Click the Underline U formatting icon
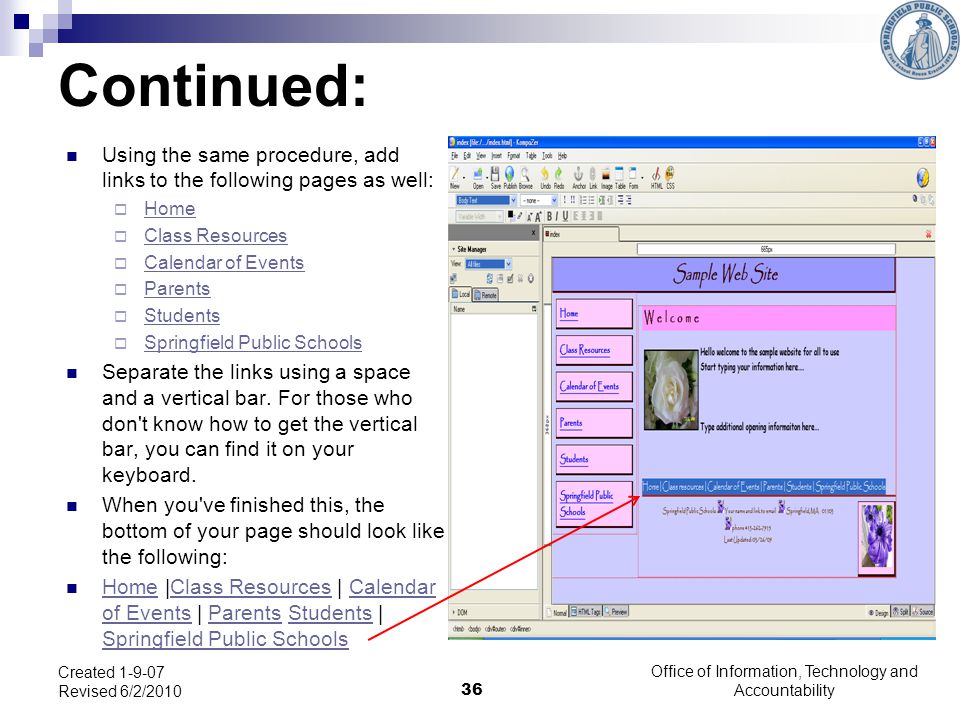Image resolution: width=960 pixels, height=720 pixels. point(565,216)
